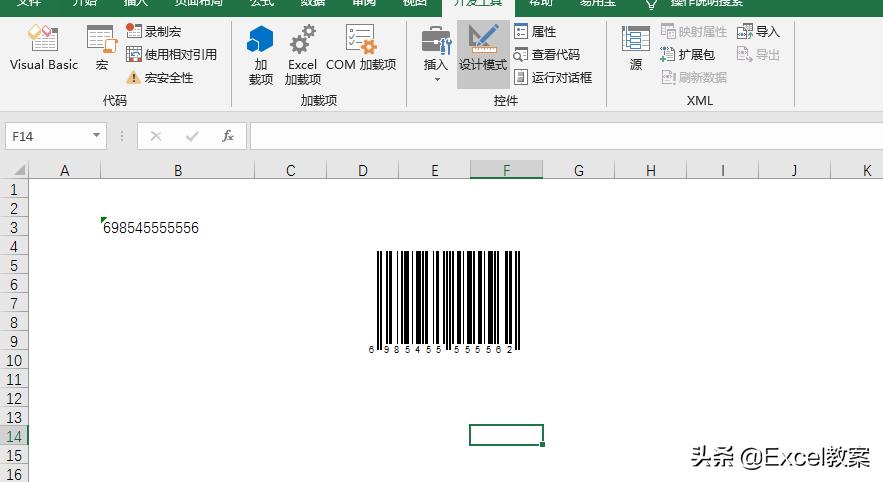The image size is (883, 482).
Task: Select column A header
Action: tap(65, 170)
